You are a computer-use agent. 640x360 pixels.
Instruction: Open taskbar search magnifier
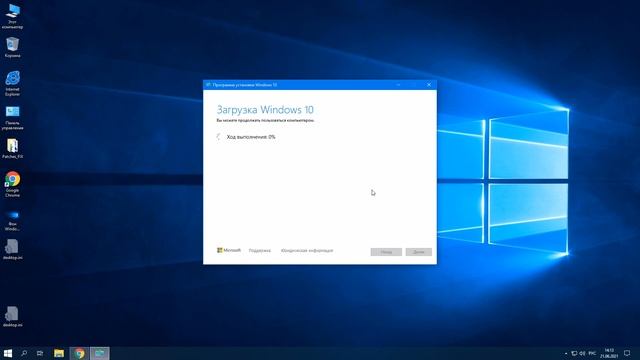(24, 353)
